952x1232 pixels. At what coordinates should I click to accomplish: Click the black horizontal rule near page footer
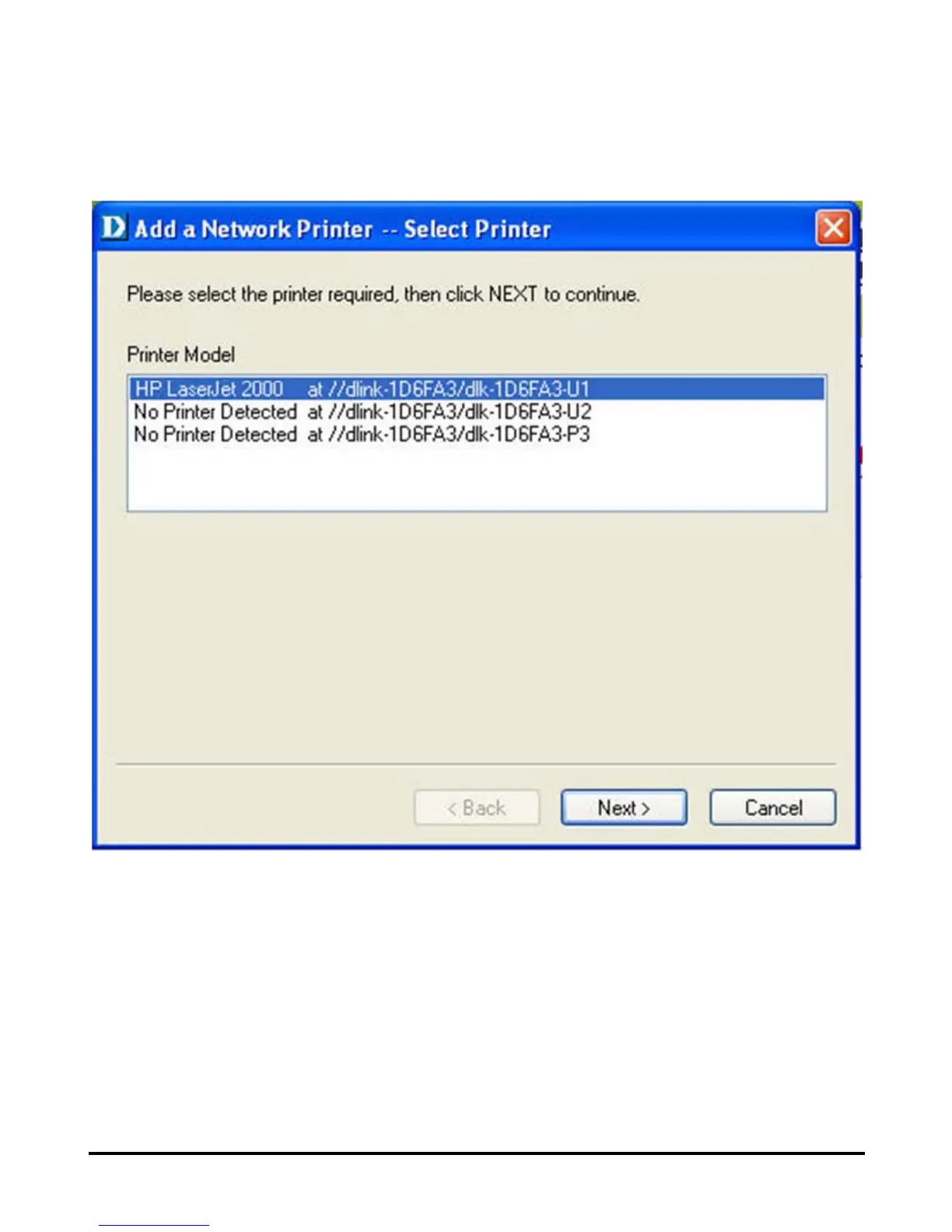[476, 1153]
